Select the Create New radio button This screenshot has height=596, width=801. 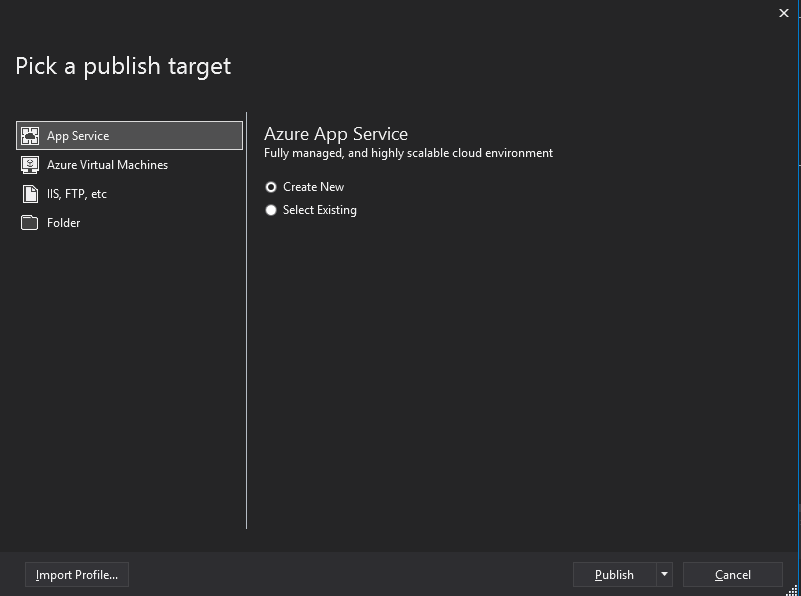271,187
